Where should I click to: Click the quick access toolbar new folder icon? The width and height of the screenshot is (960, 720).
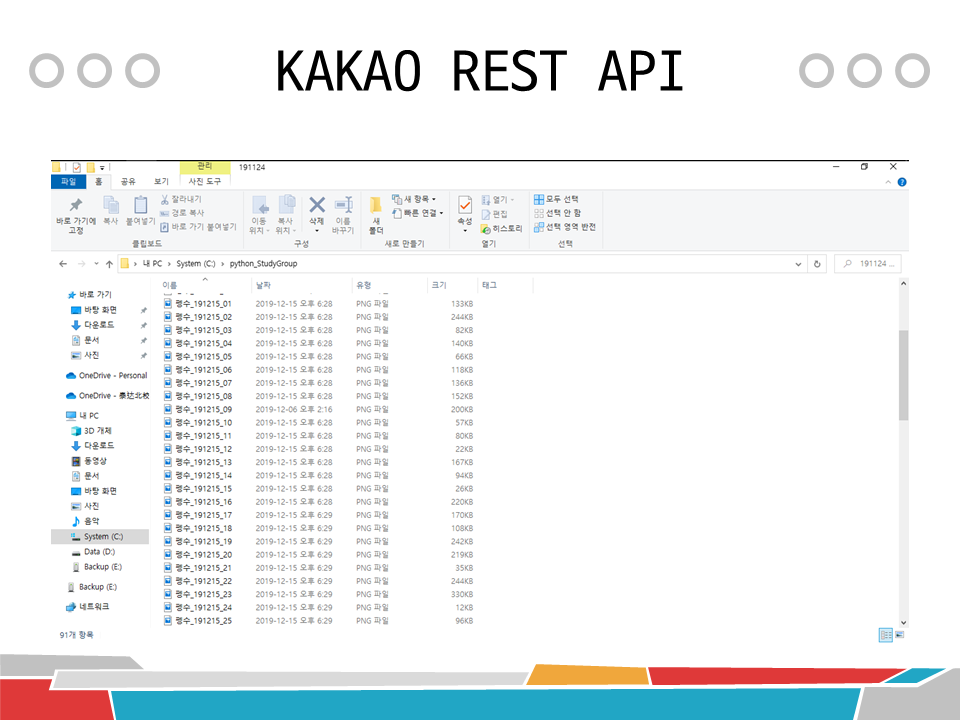point(91,167)
